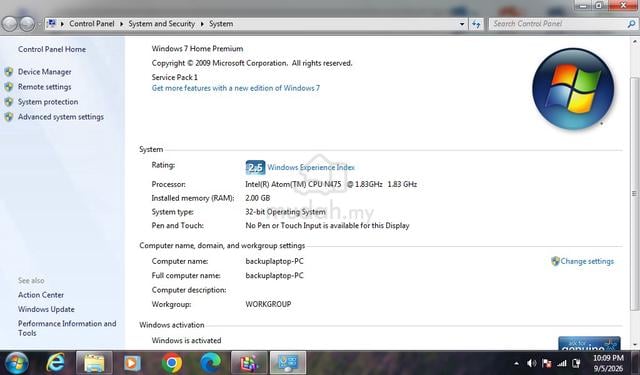Expand the arrow after Control Panel breadcrumb
The image size is (640, 375).
click(122, 24)
